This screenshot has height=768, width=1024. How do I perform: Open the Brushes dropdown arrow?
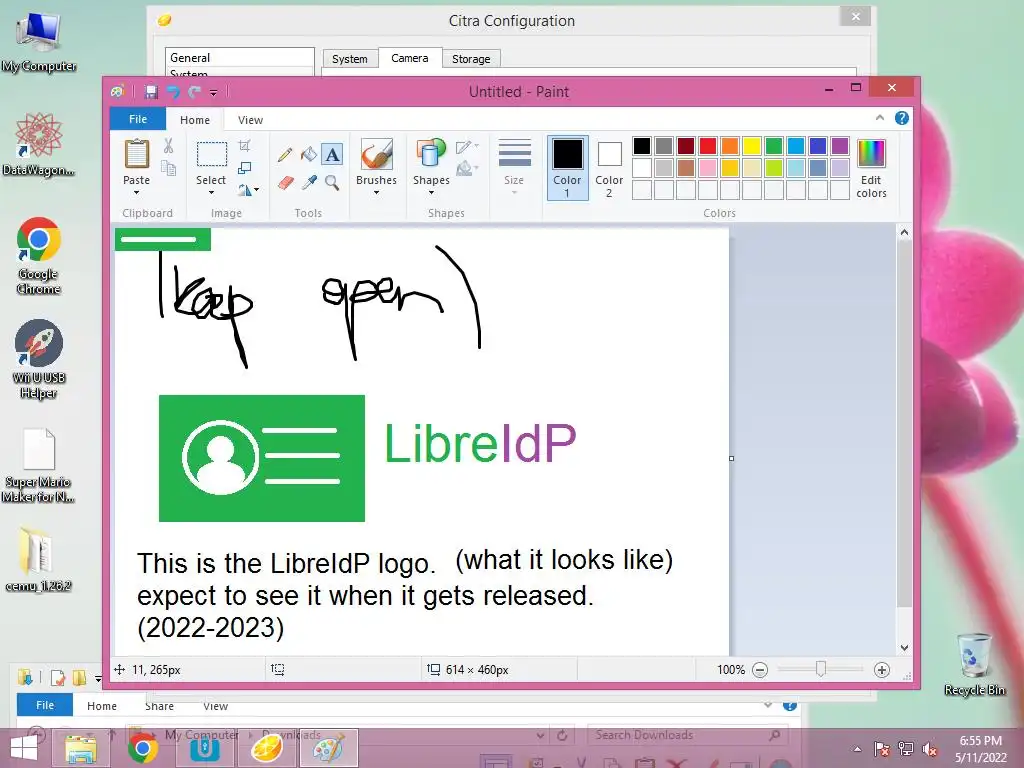376,193
